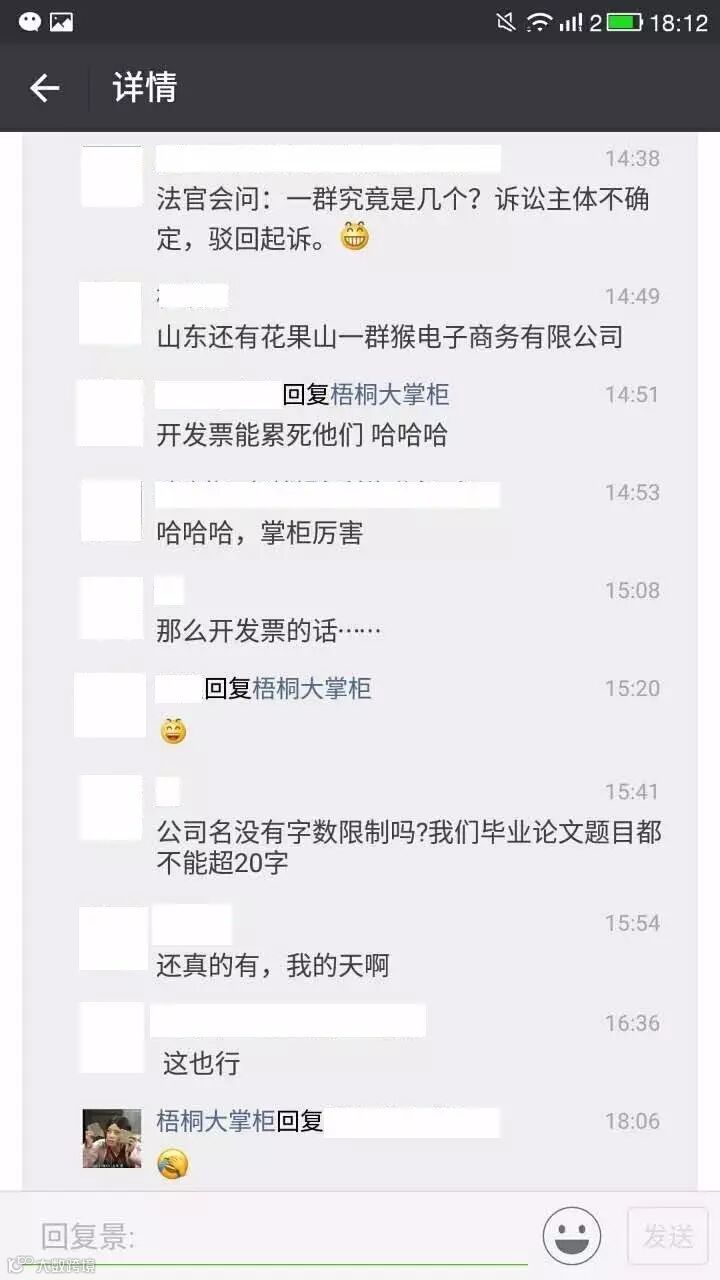Image resolution: width=720 pixels, height=1280 pixels.
Task: Tap the battery icon in status bar
Action: [625, 22]
